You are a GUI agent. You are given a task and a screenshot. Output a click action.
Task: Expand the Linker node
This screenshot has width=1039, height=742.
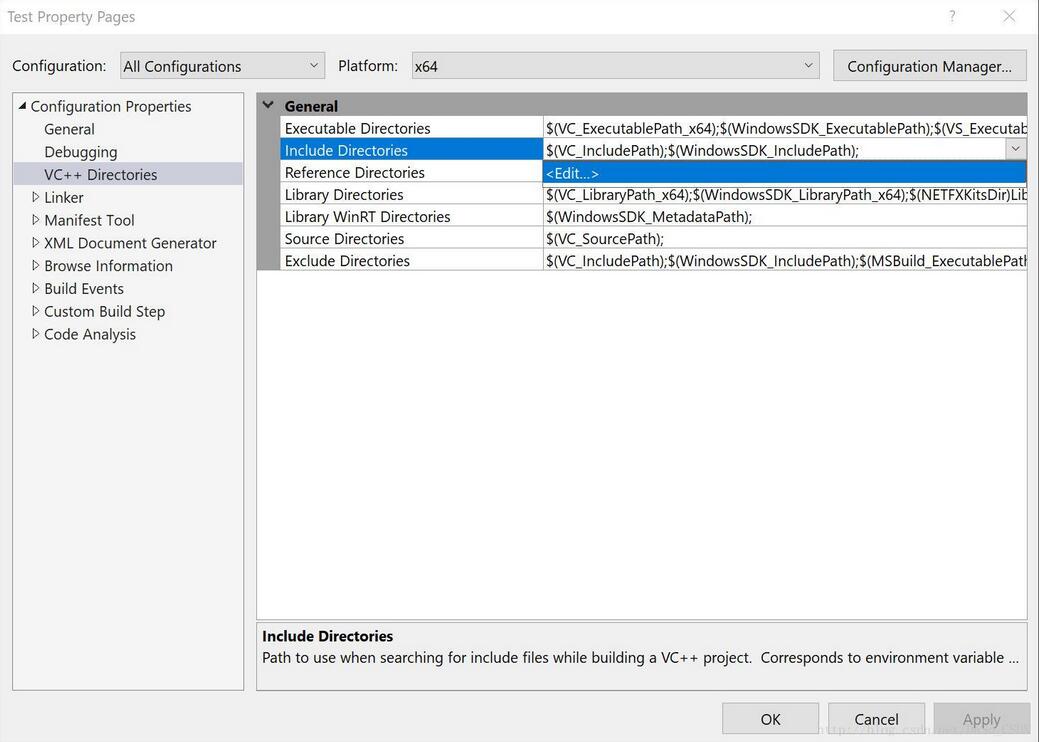click(35, 197)
